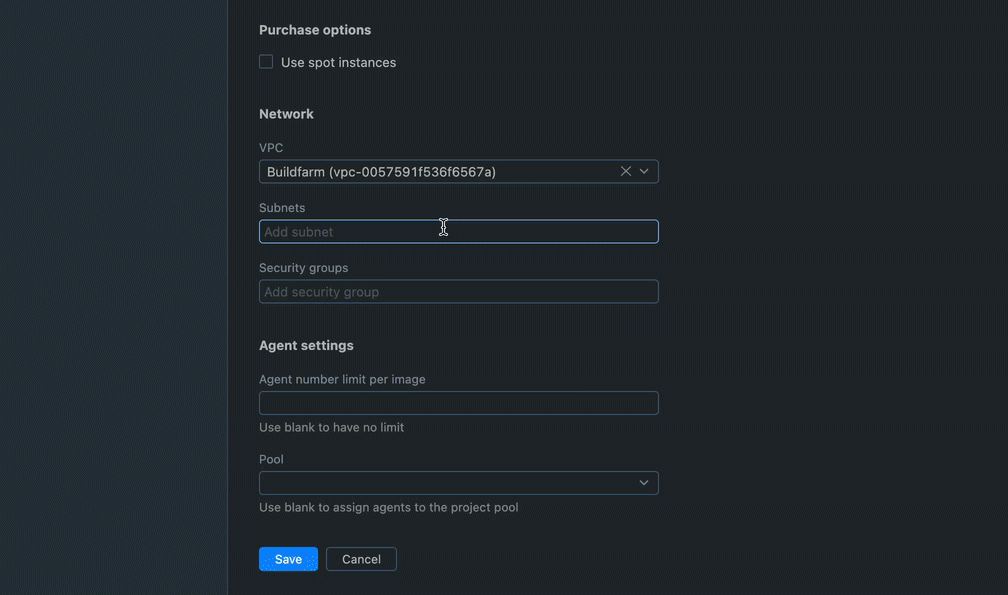
Task: Open the Buildfarm VPC combo box
Action: [x=458, y=172]
